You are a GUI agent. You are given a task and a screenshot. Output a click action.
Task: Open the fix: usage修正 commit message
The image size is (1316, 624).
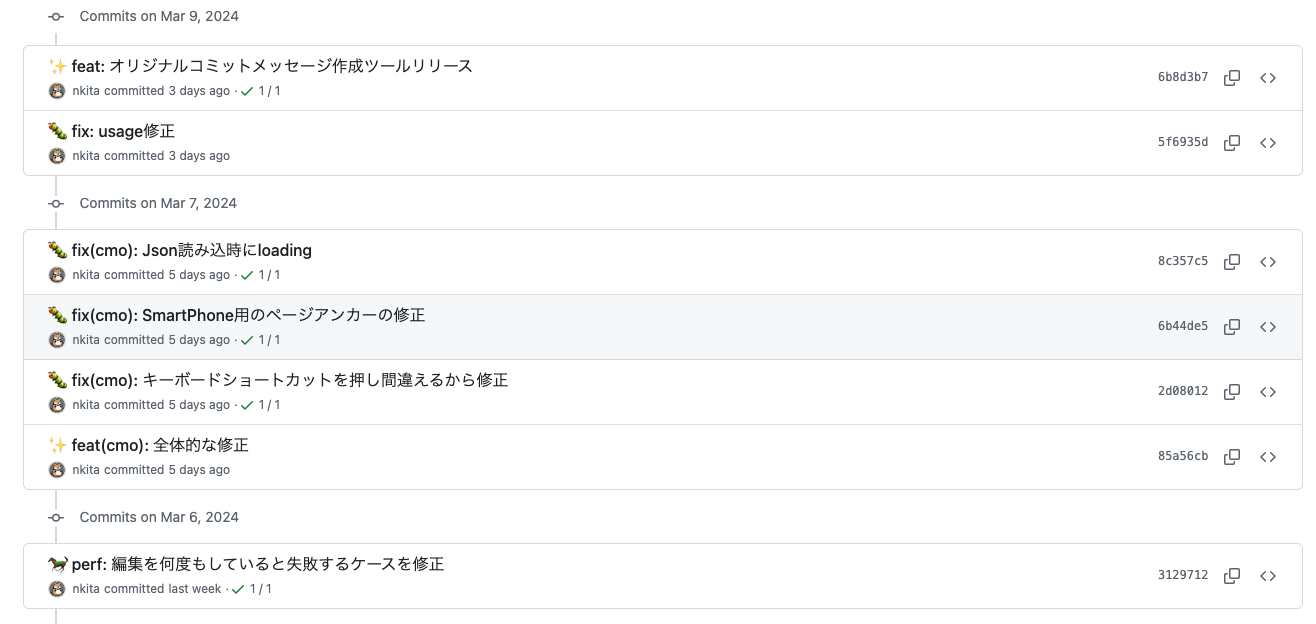click(x=122, y=130)
